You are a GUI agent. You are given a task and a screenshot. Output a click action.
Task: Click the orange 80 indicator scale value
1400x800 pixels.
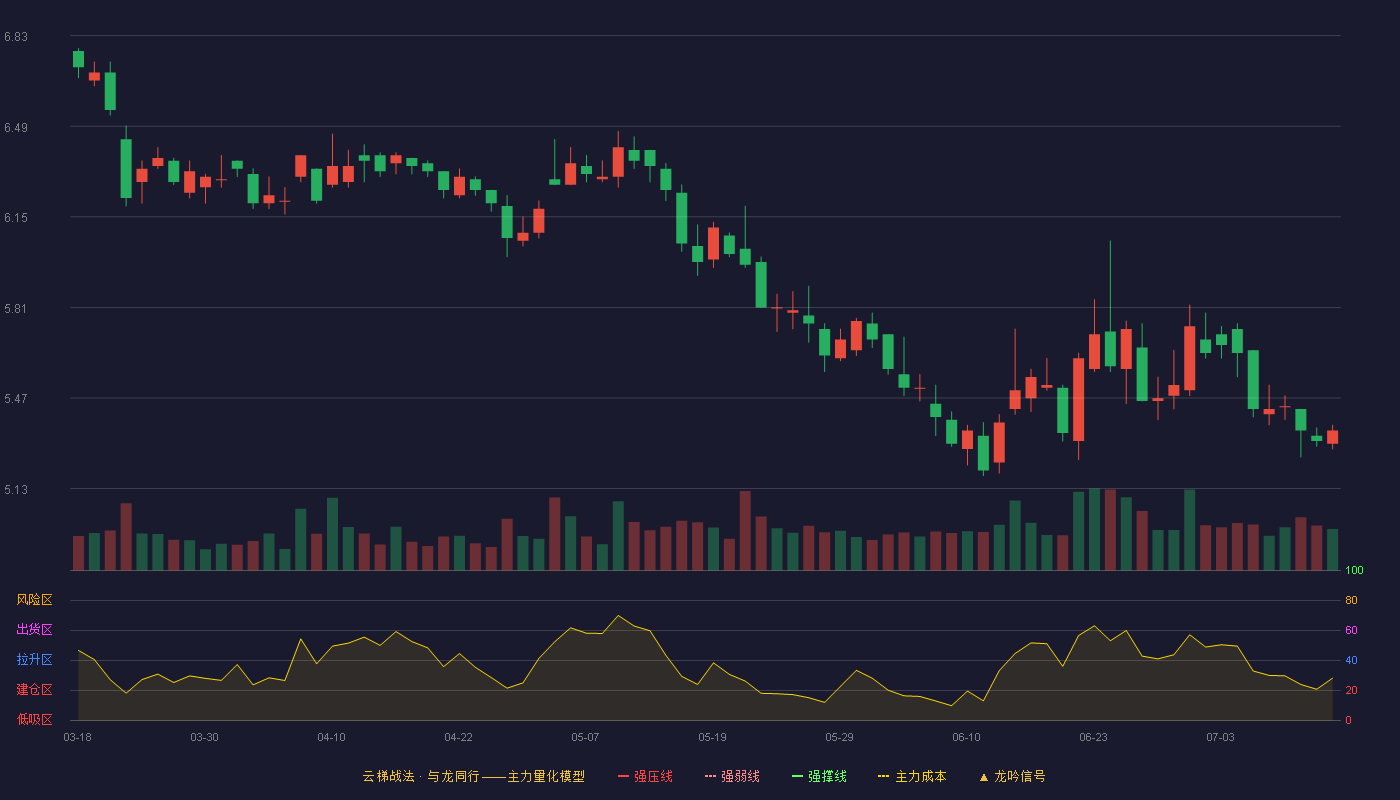pyautogui.click(x=1351, y=600)
